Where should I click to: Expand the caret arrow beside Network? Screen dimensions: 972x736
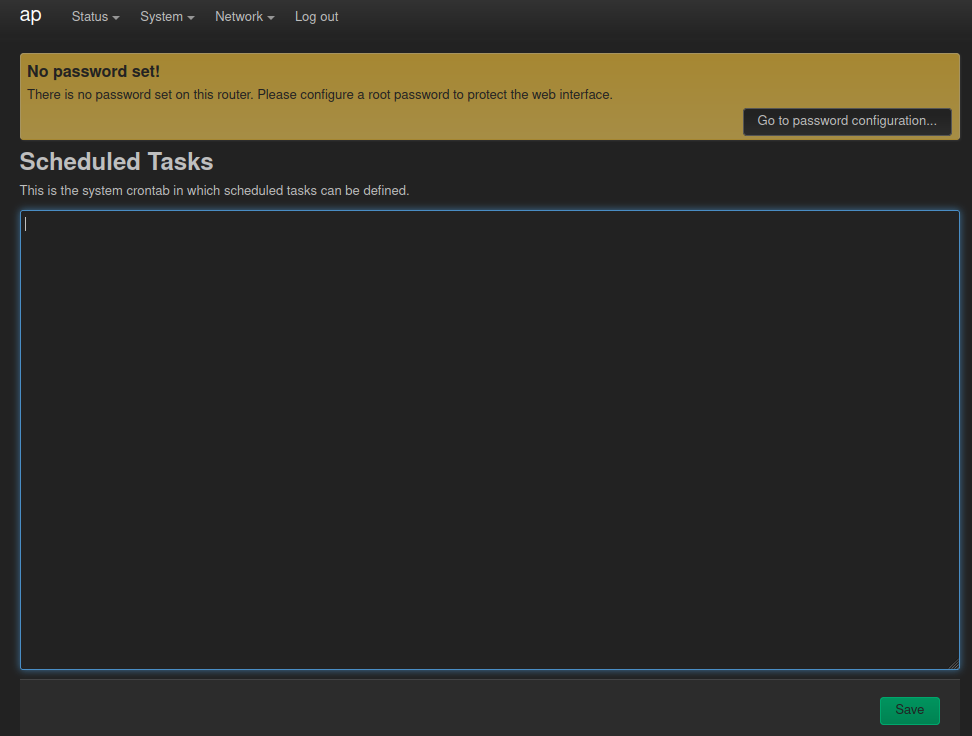pyautogui.click(x=271, y=18)
